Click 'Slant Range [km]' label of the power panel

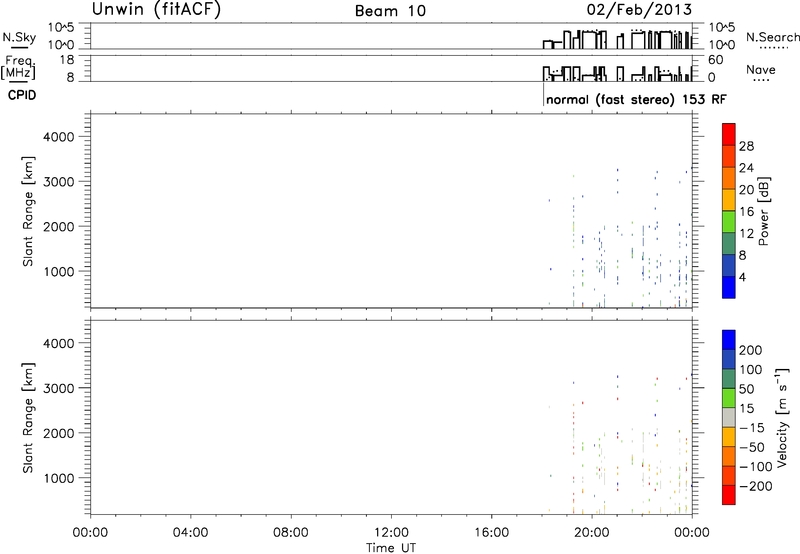[x=28, y=211]
